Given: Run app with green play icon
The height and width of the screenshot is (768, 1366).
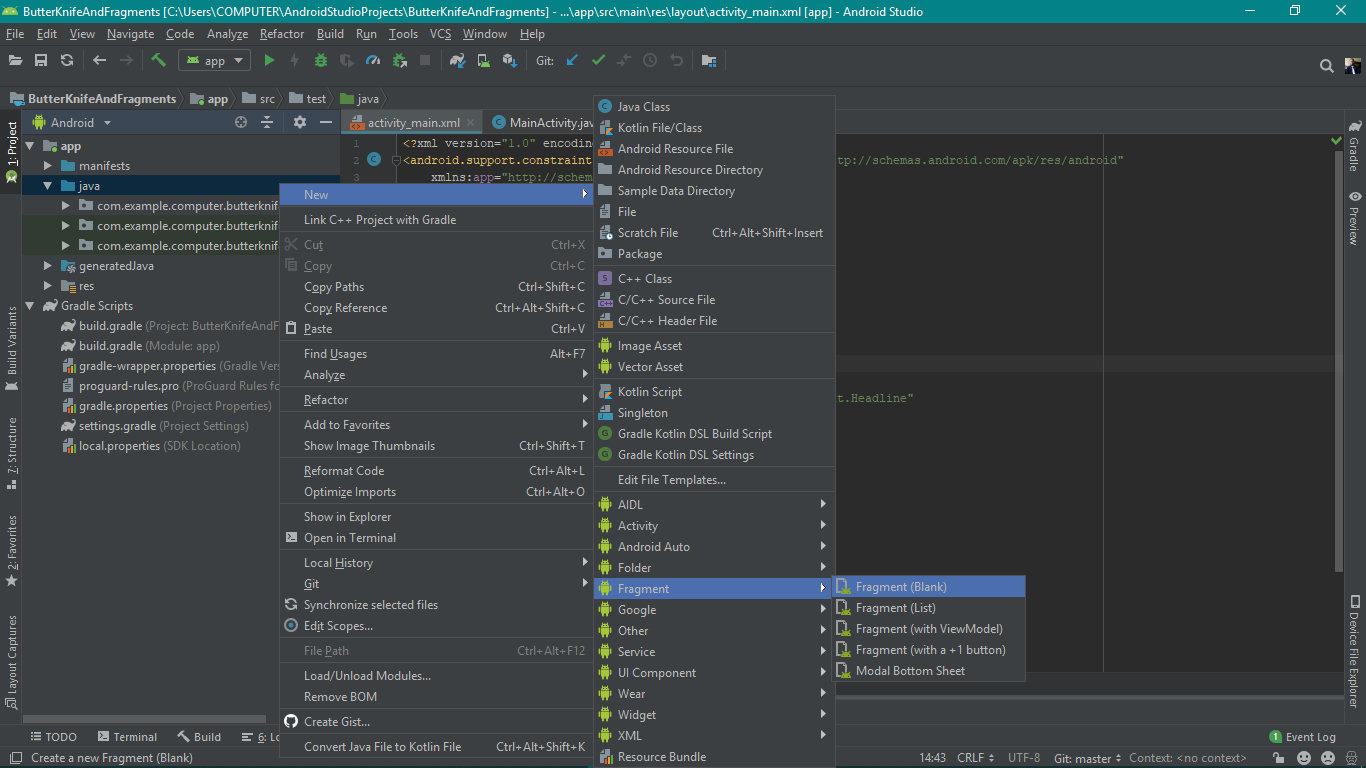Looking at the screenshot, I should click(x=268, y=60).
